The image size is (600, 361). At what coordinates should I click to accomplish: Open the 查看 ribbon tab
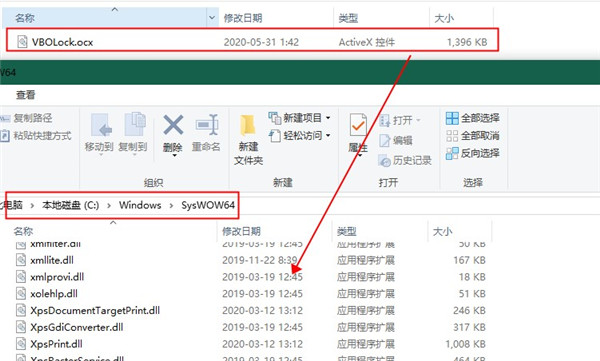point(26,95)
